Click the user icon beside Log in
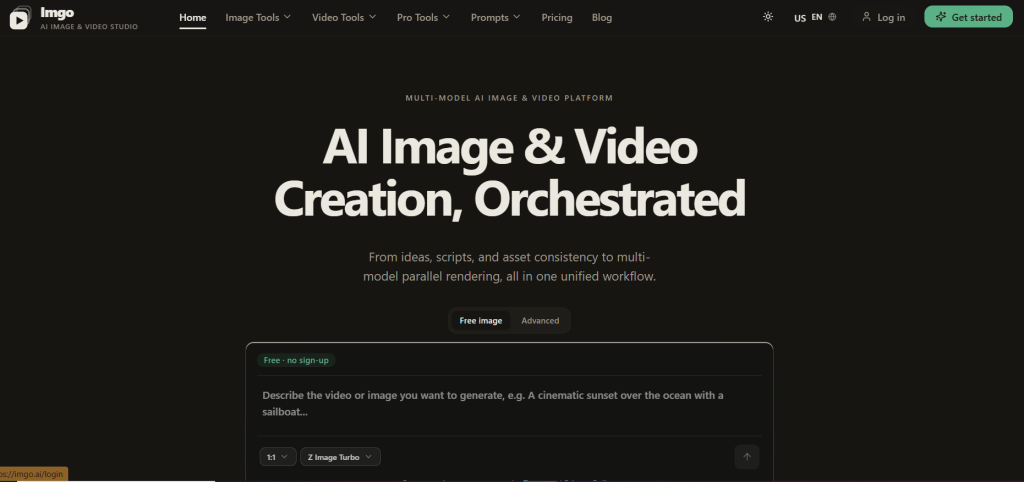The height and width of the screenshot is (482, 1024). [867, 17]
